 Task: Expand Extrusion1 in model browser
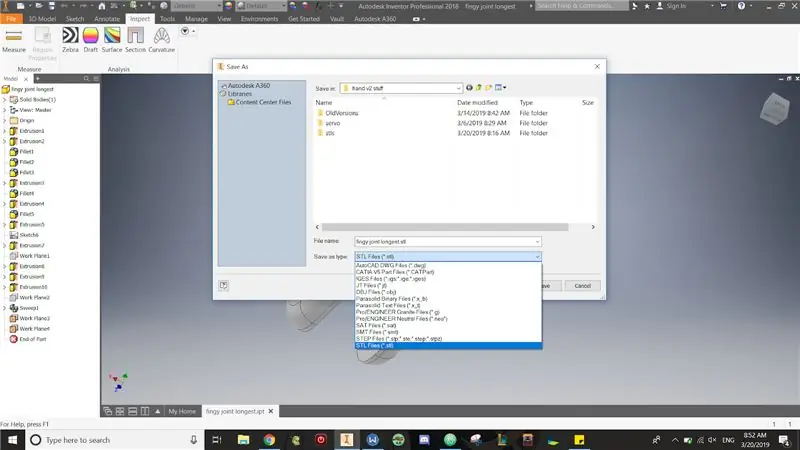tap(5, 131)
